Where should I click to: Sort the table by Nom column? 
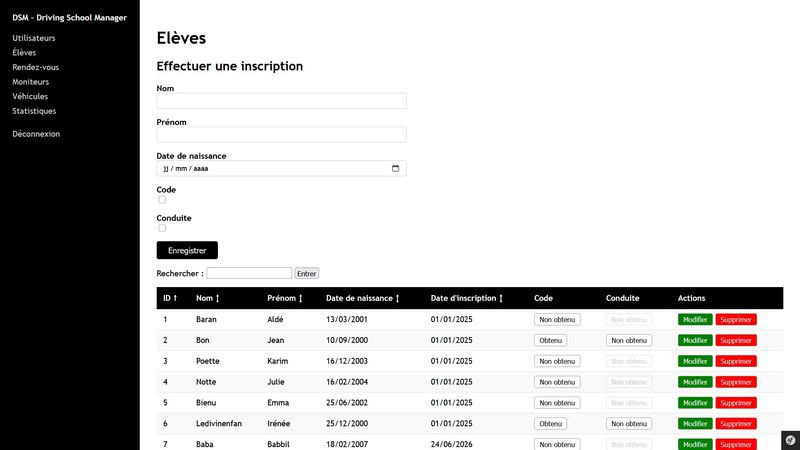click(x=208, y=298)
